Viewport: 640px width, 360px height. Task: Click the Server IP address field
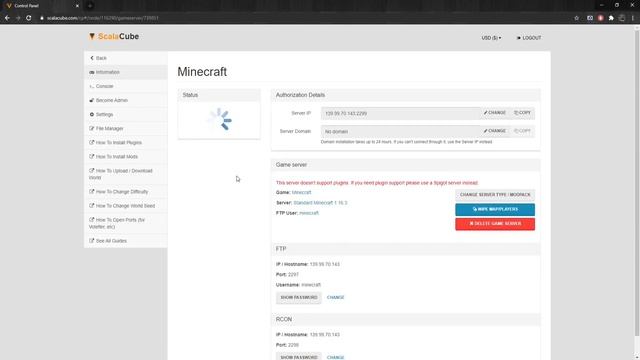tap(400, 113)
